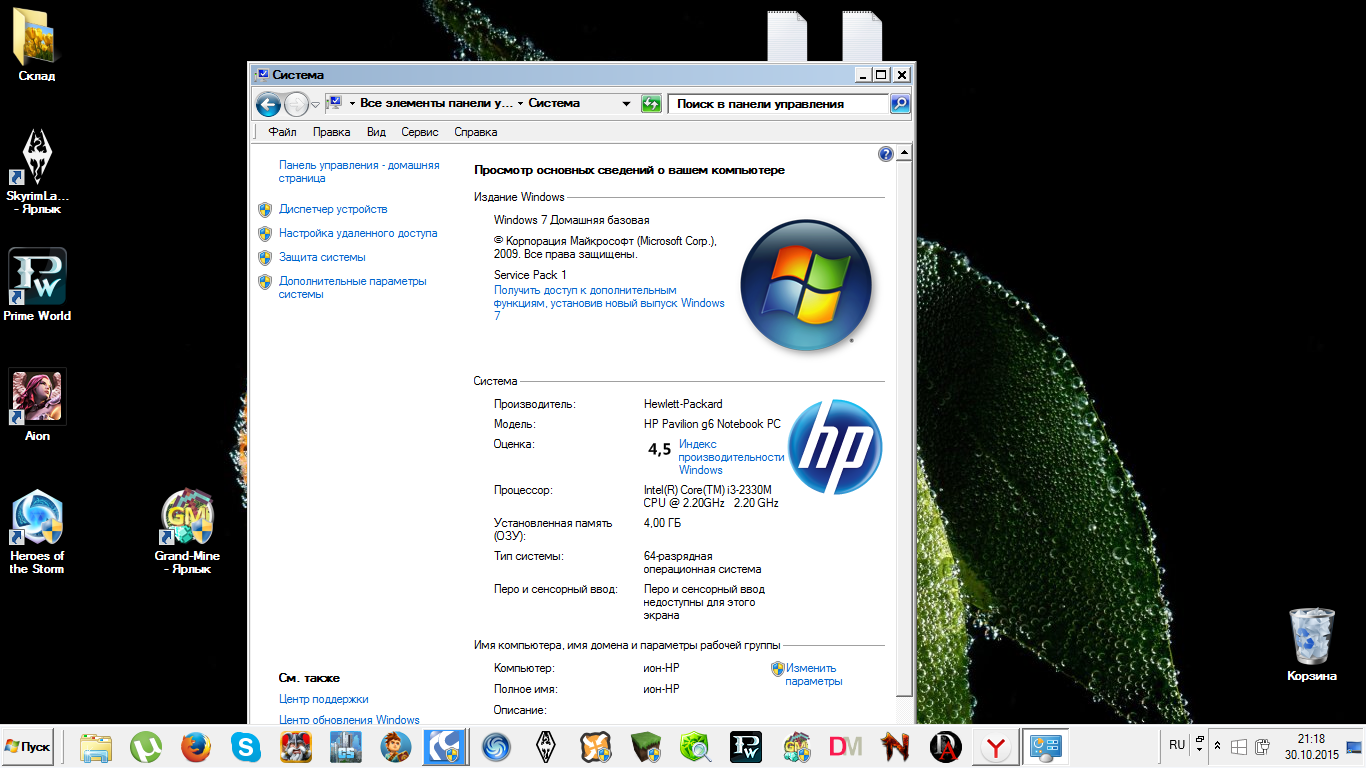Open uTorrent from the taskbar
The width and height of the screenshot is (1366, 768).
146,746
